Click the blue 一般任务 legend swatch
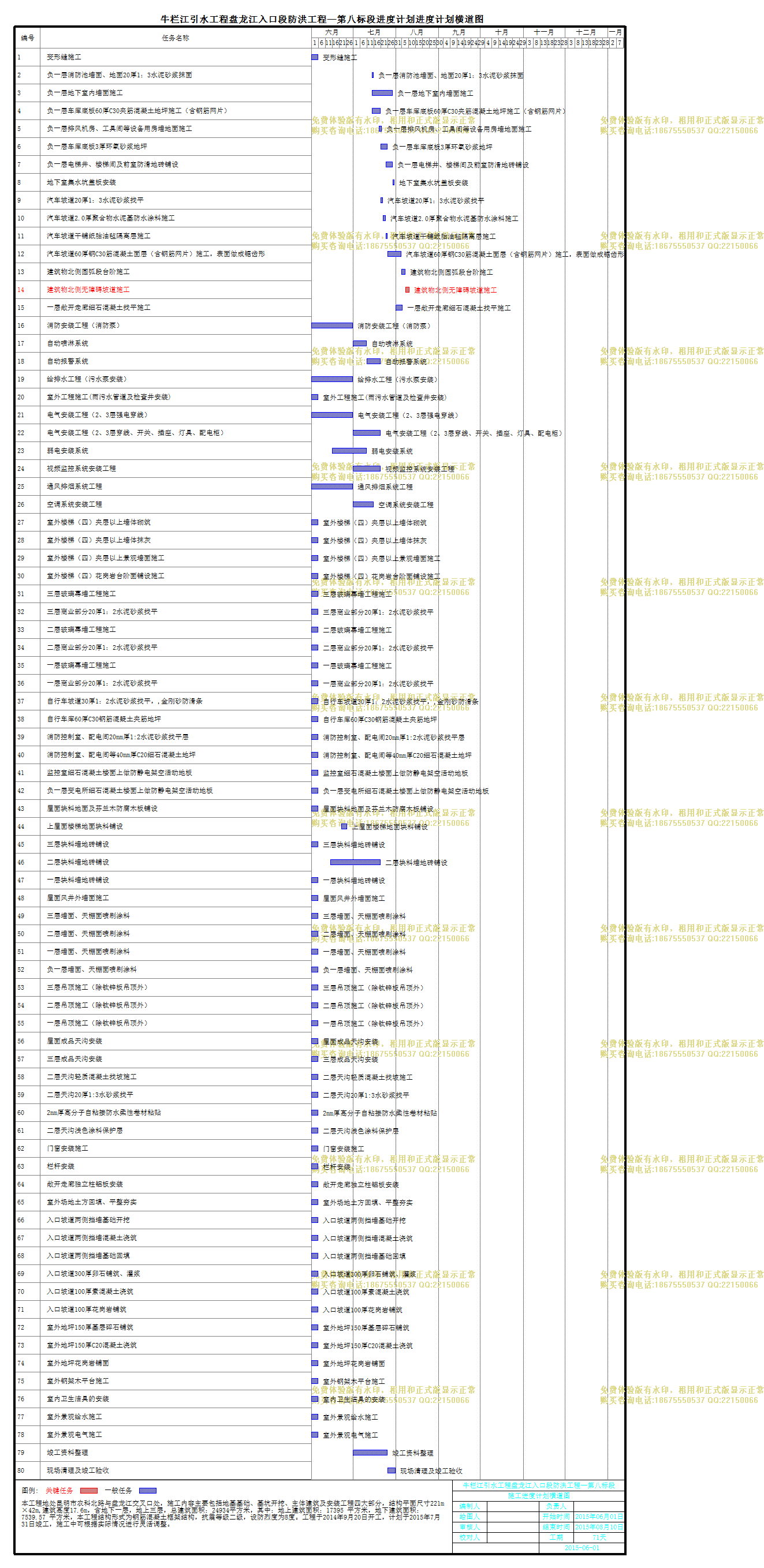The image size is (764, 1568). (x=147, y=1491)
